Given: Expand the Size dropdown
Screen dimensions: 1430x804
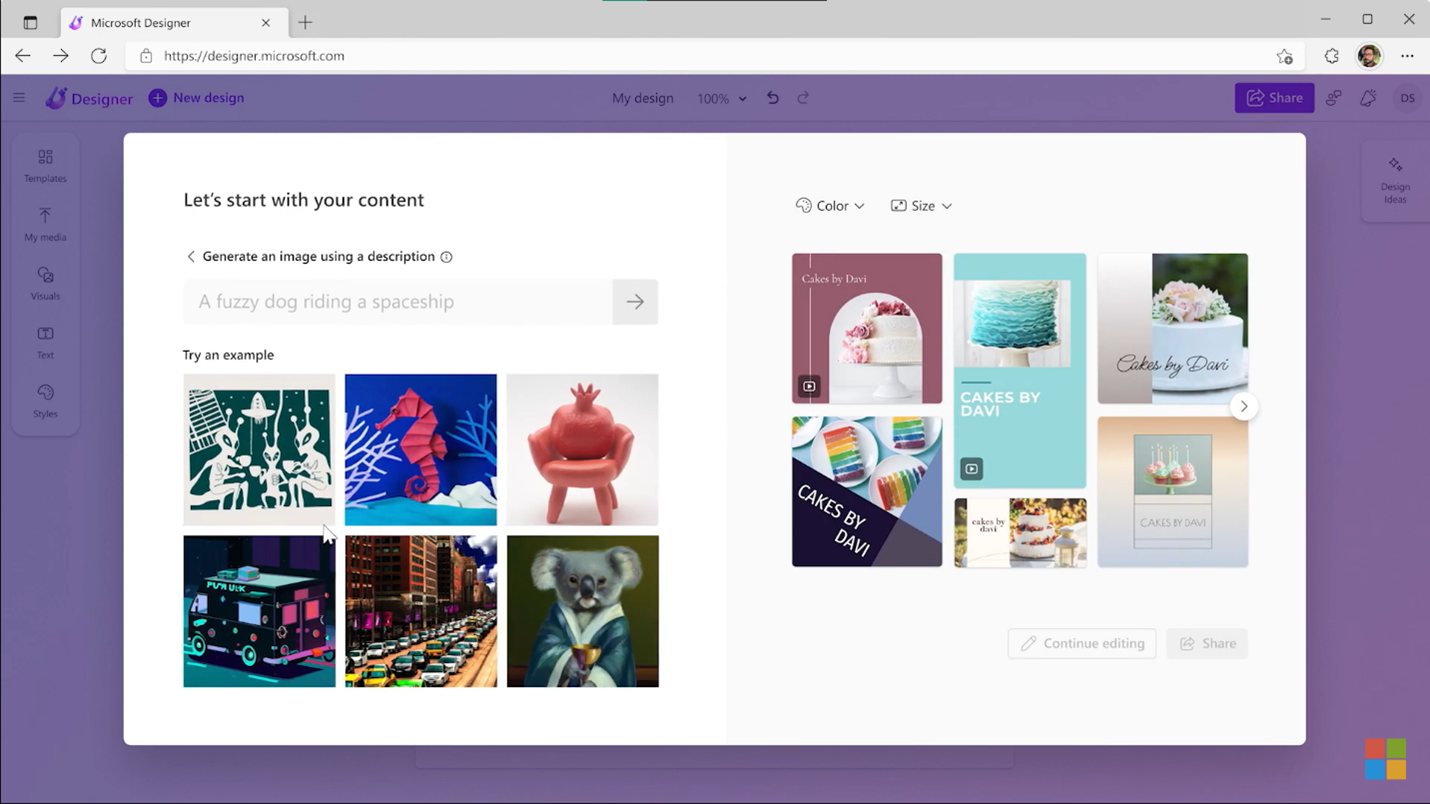Looking at the screenshot, I should coord(921,206).
